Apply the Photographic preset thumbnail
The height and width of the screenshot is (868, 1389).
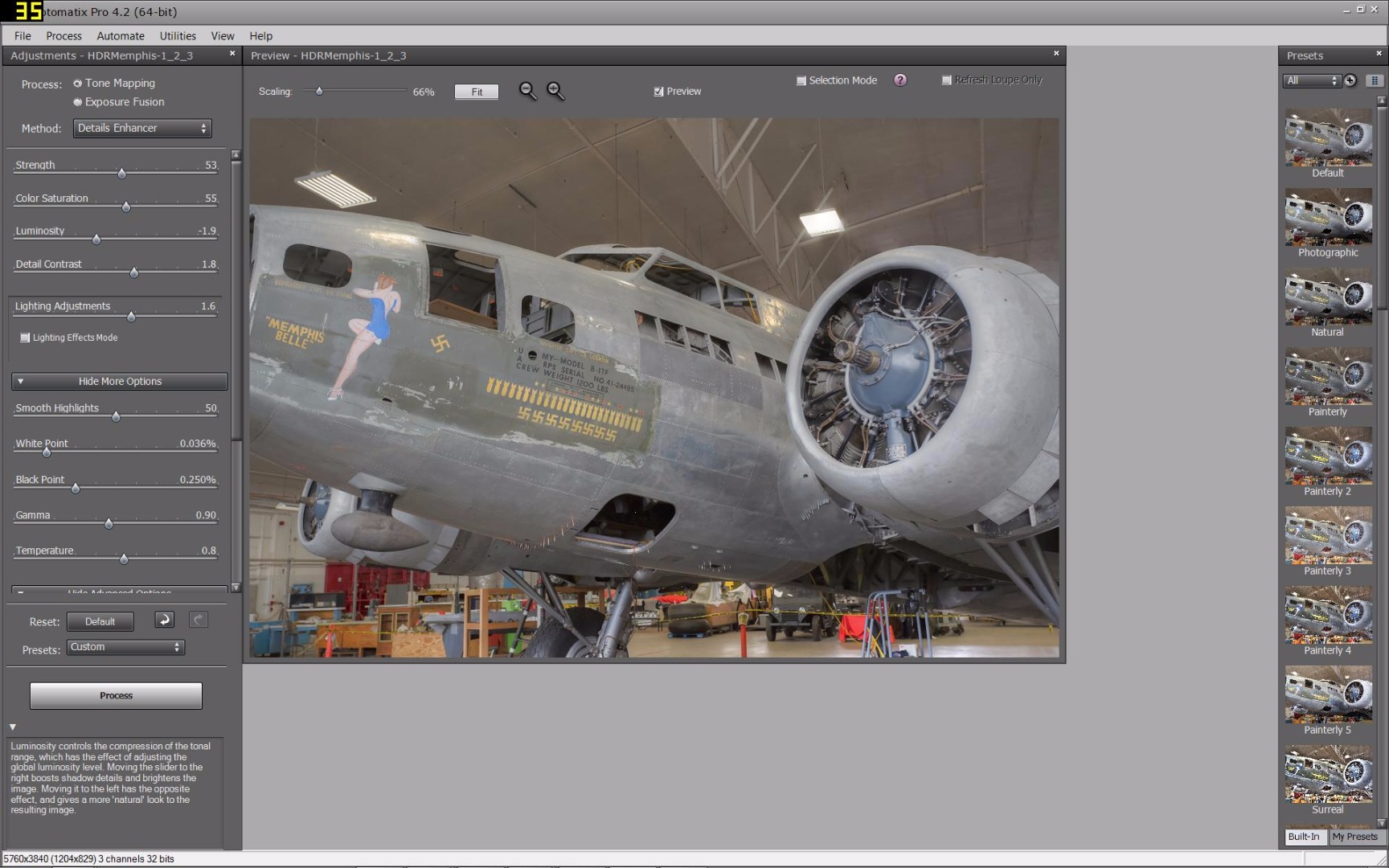point(1328,216)
